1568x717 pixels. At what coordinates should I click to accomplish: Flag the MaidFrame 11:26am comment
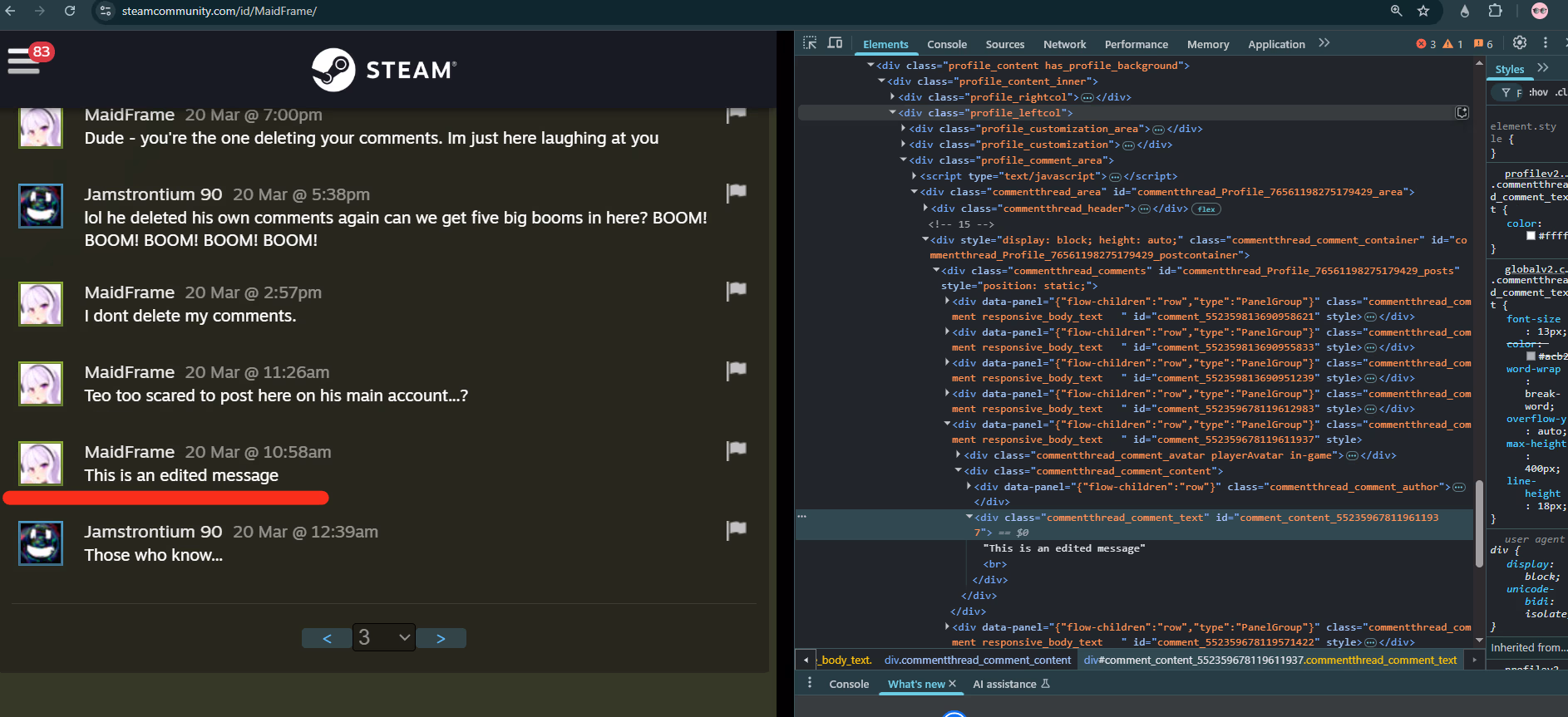coord(737,371)
